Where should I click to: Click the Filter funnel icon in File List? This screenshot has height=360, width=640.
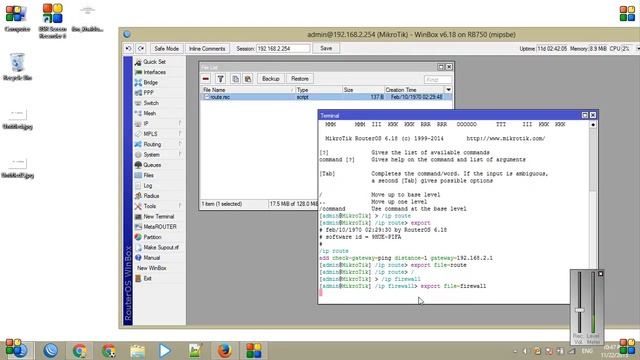220,78
